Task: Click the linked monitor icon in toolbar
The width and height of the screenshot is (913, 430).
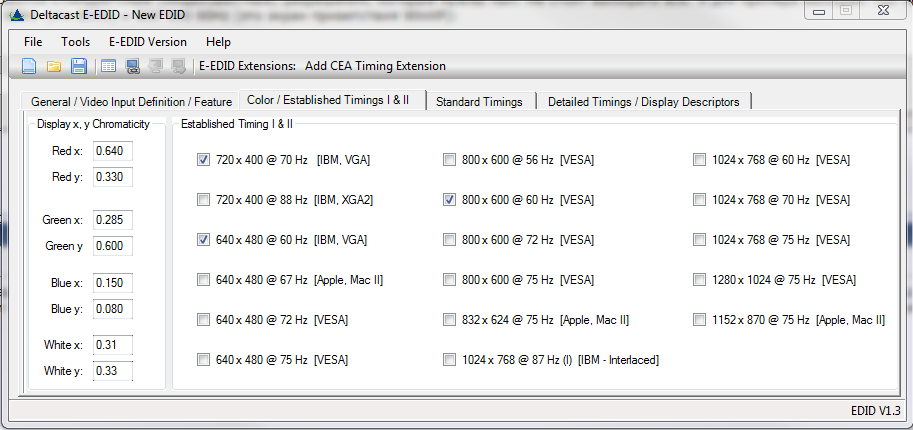Action: coord(132,66)
